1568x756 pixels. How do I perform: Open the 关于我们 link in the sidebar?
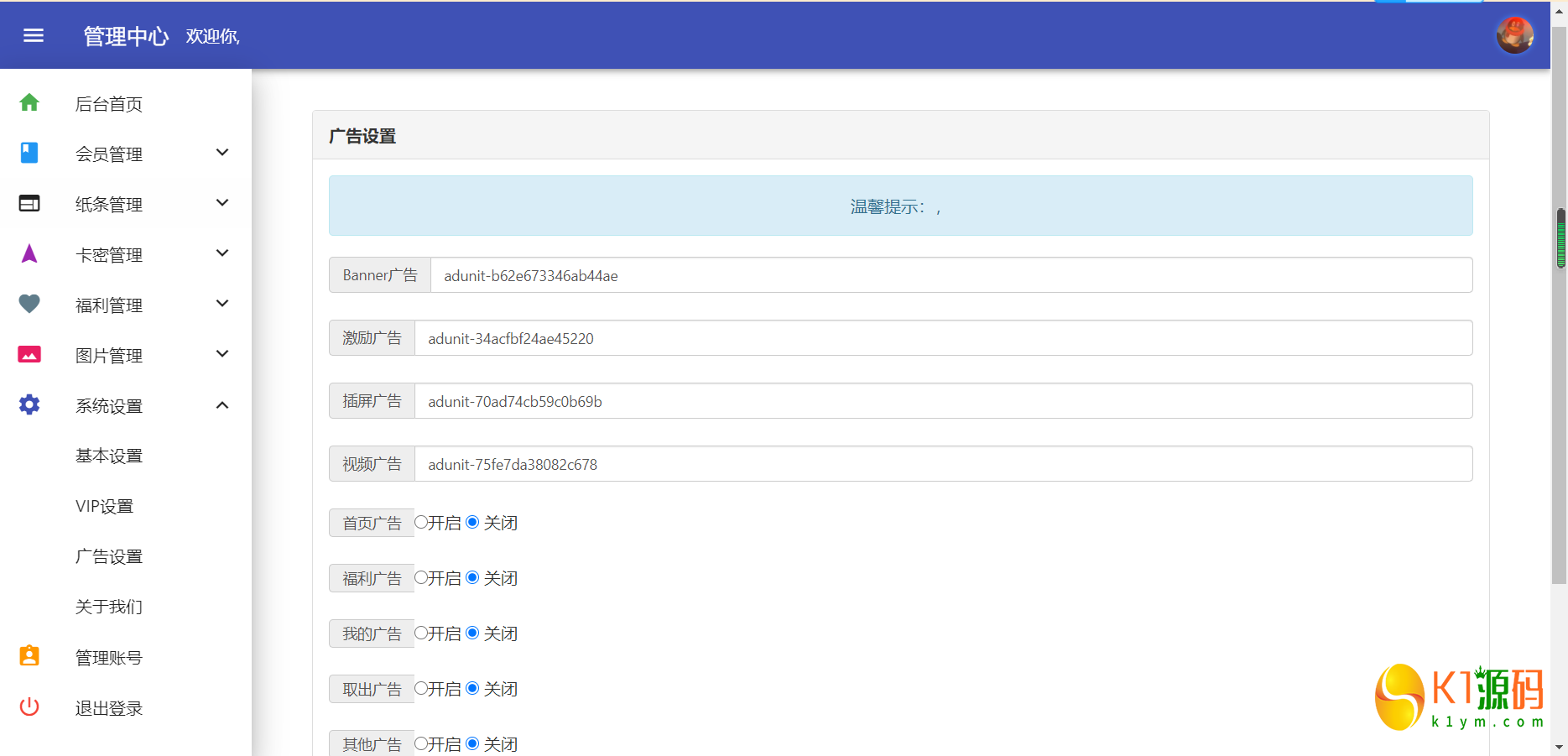pos(109,607)
